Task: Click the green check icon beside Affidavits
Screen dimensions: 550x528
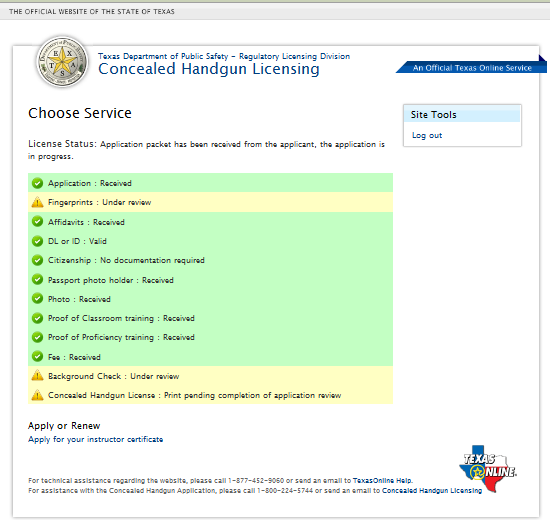Action: point(37,222)
